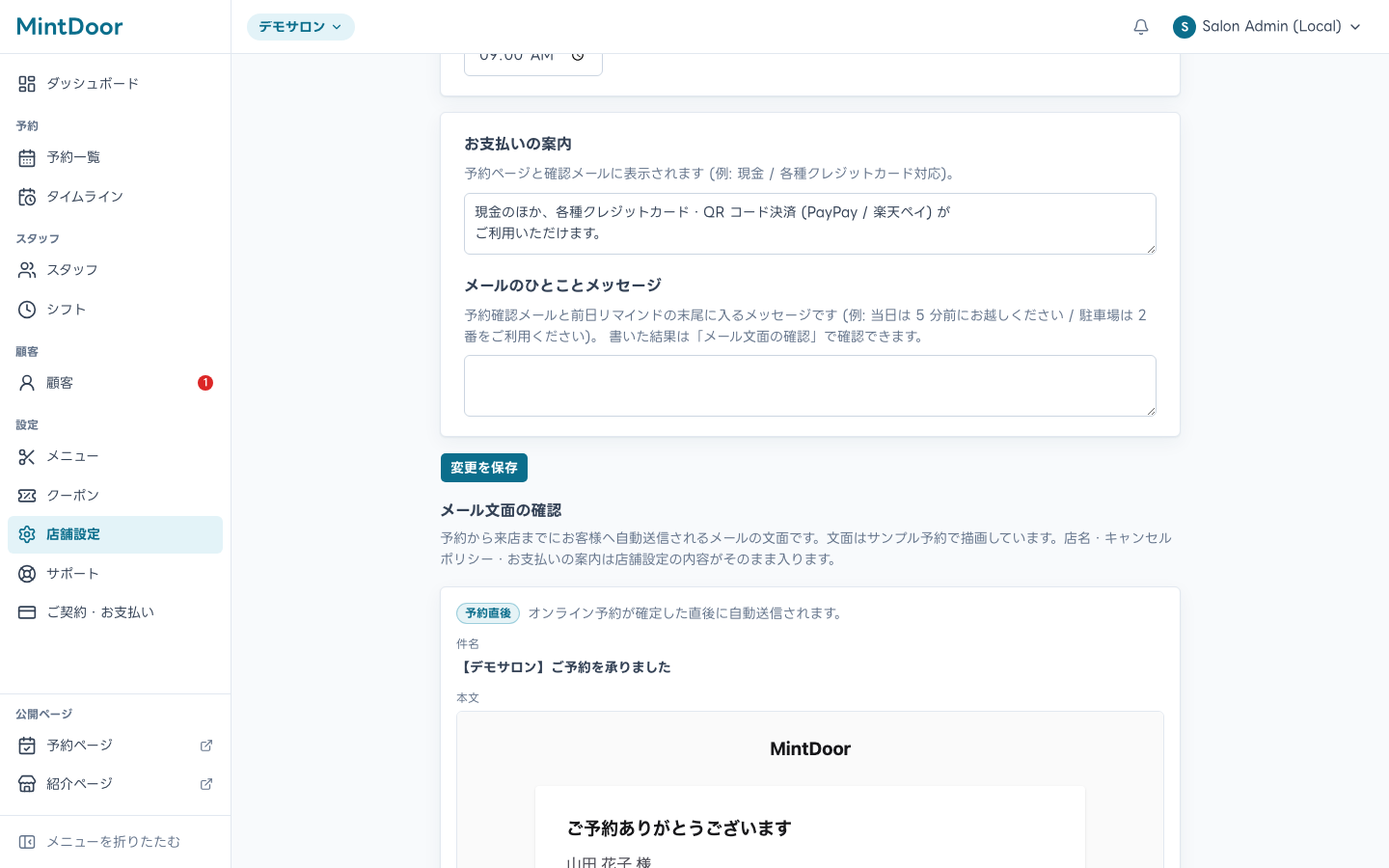Open シフト page in sidebar
Screen dimensions: 1389x868
[115, 310]
